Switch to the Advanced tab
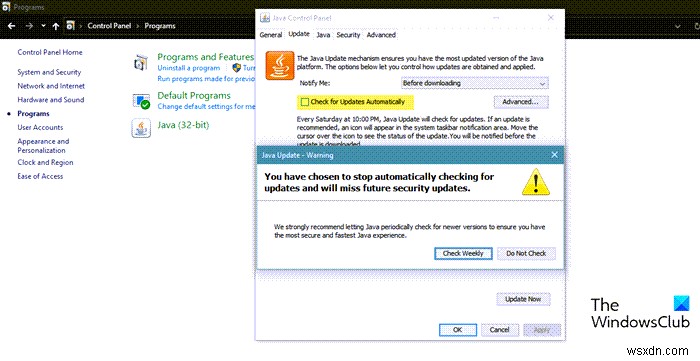700x361 pixels. pyautogui.click(x=381, y=35)
